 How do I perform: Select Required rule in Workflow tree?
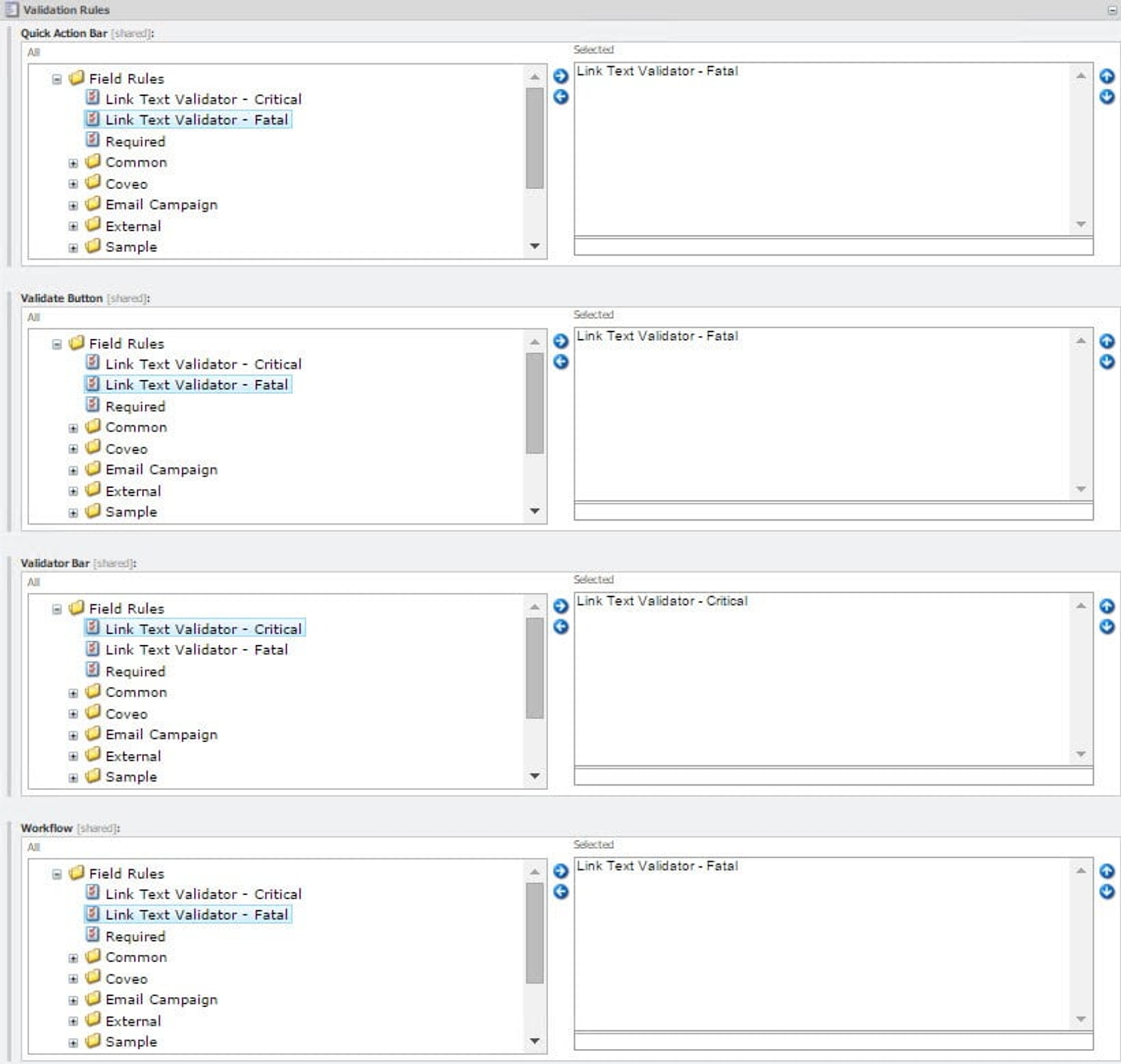135,936
